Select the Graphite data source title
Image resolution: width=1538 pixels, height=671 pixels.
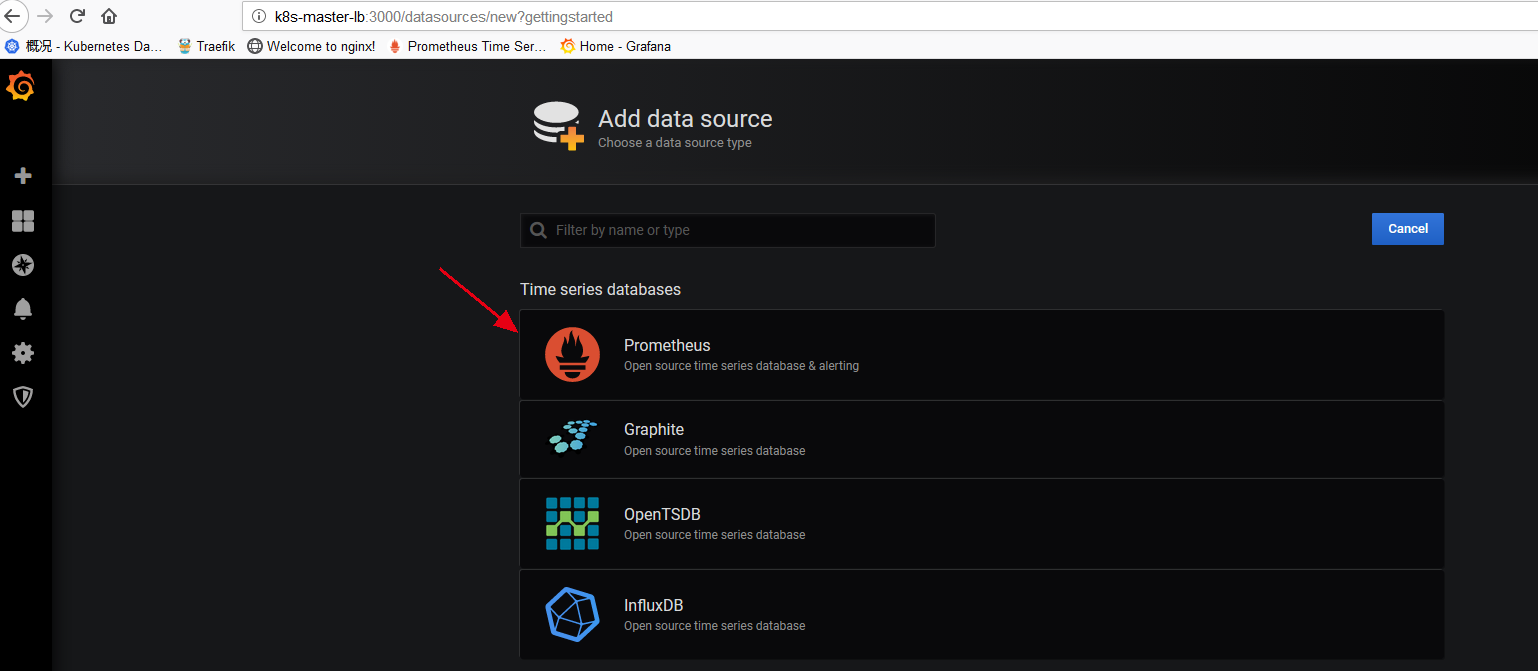click(654, 429)
